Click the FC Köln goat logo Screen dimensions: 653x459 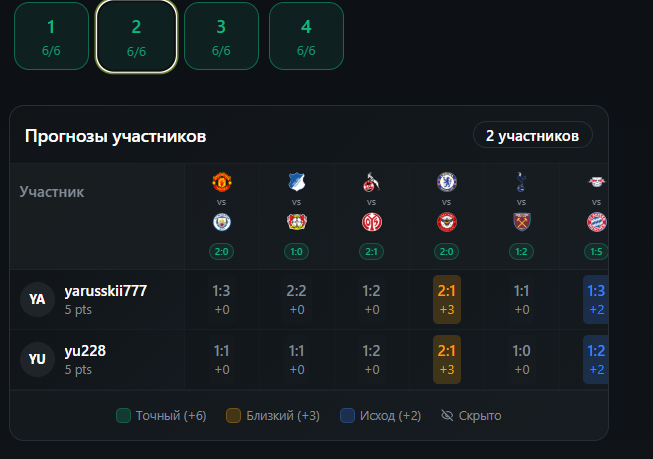tap(372, 182)
